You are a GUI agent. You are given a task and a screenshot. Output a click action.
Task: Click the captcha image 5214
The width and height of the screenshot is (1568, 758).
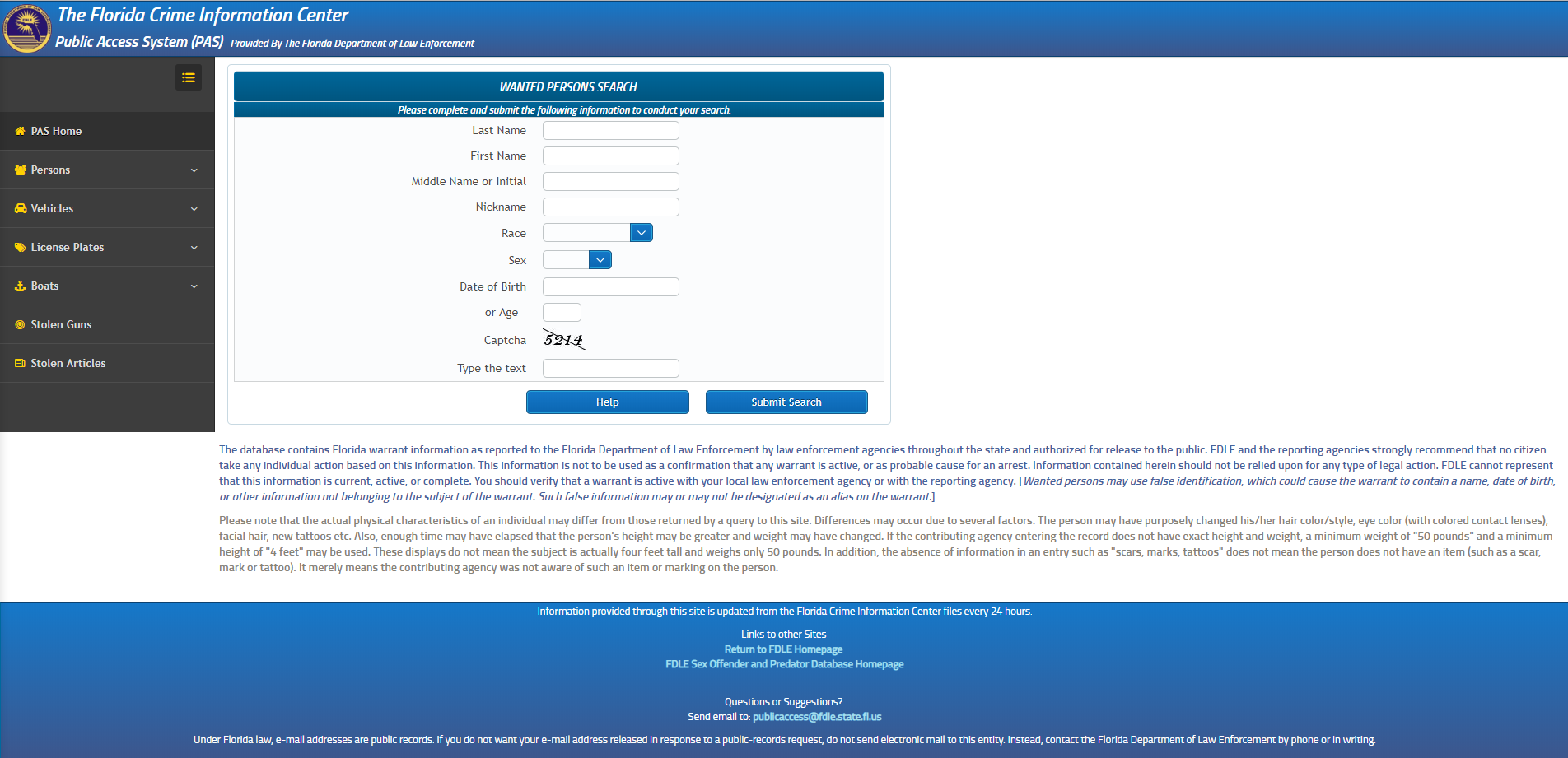point(564,339)
